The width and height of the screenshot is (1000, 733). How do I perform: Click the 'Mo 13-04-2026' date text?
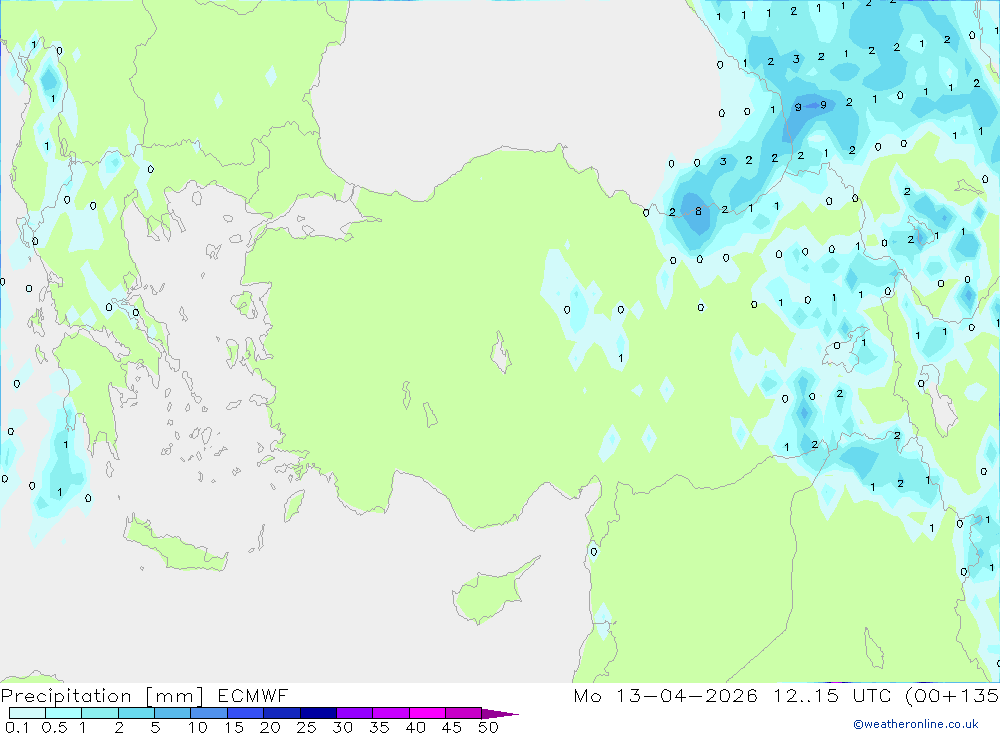[665, 696]
